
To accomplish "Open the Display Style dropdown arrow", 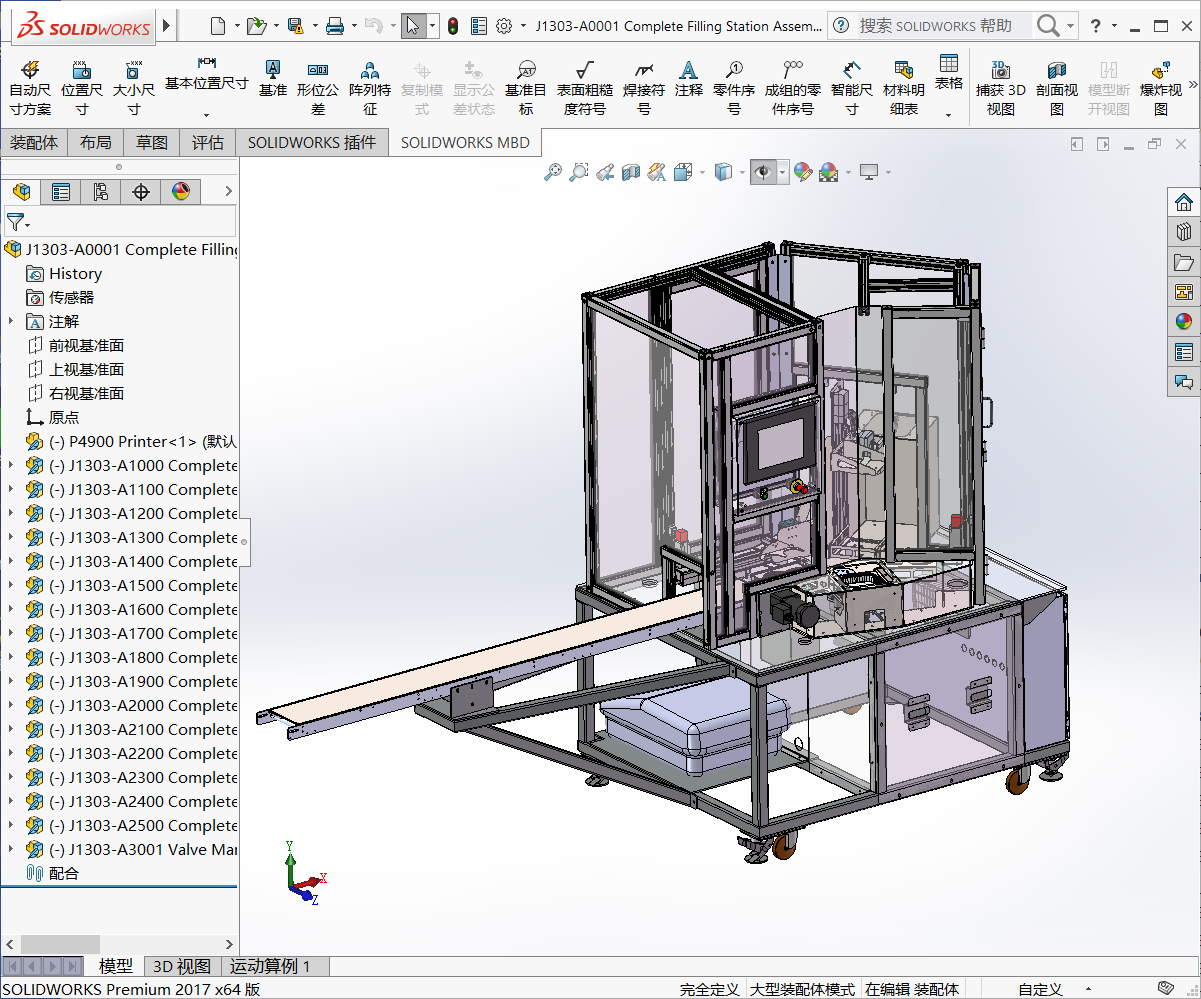I will pyautogui.click(x=742, y=173).
